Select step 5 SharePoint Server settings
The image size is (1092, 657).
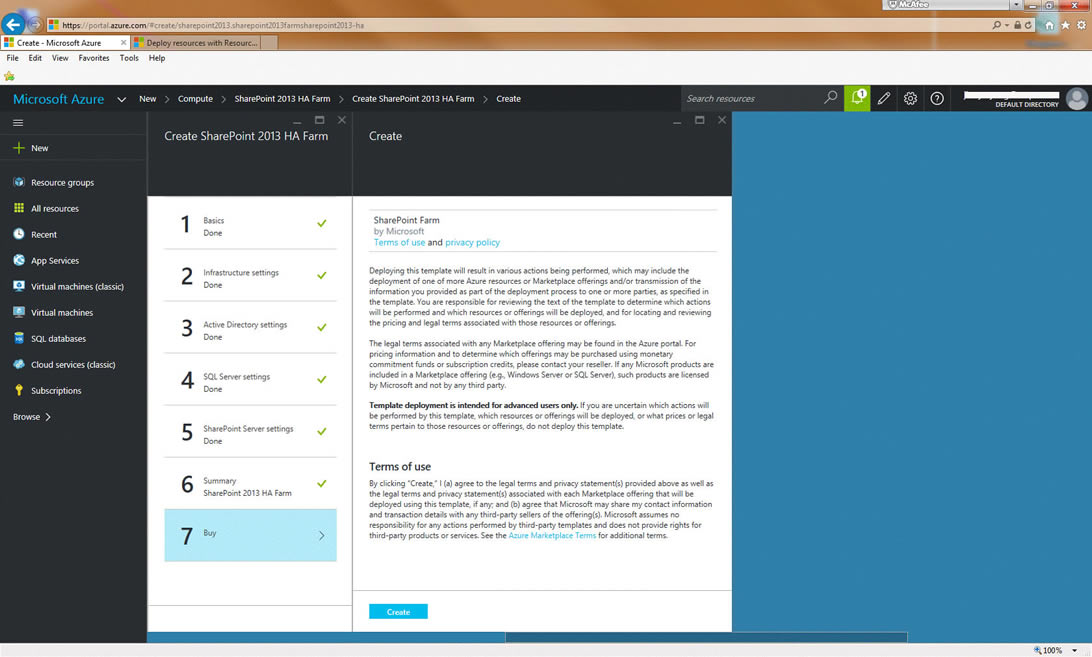pyautogui.click(x=250, y=432)
